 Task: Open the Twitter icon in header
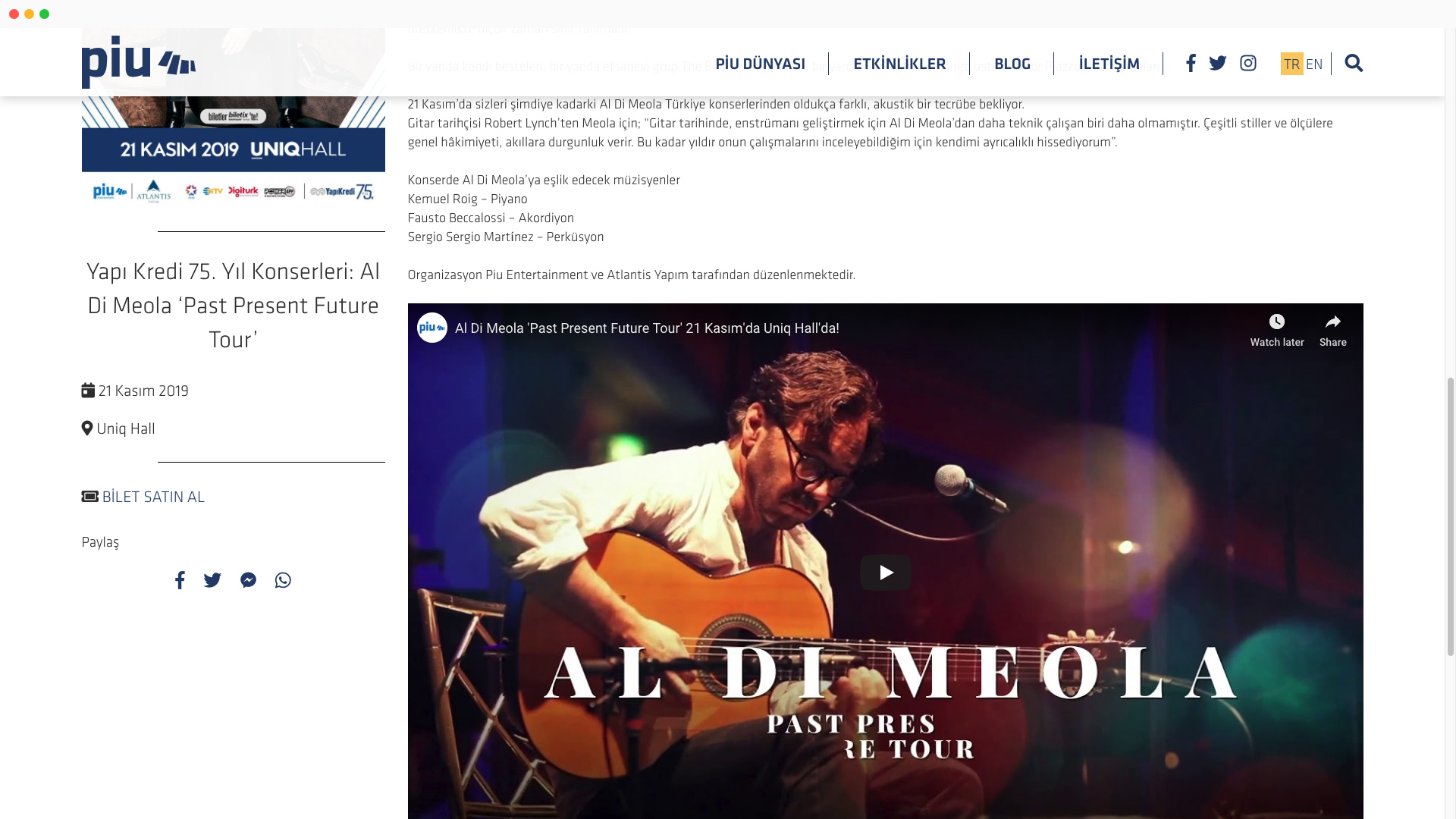tap(1218, 63)
